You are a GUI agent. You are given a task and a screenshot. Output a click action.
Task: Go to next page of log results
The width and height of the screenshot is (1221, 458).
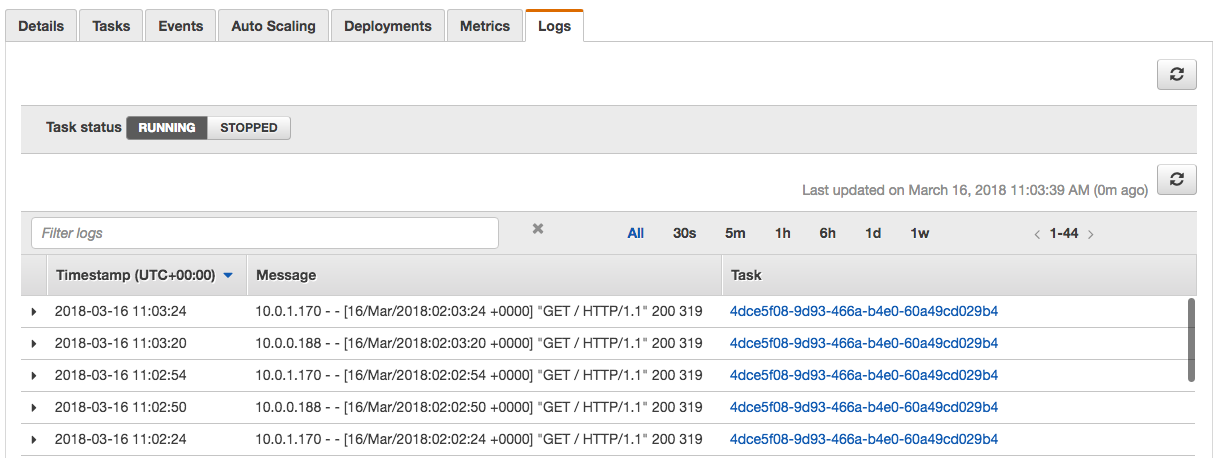pos(1090,234)
